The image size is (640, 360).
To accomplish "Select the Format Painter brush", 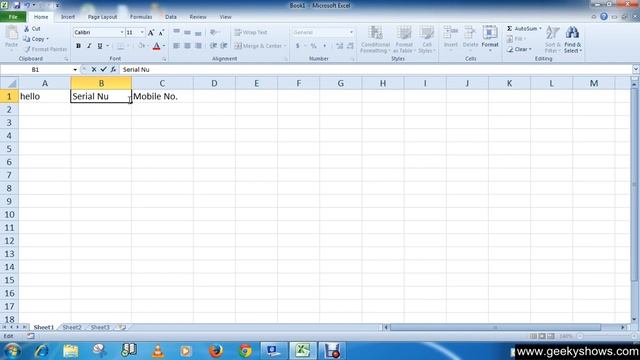I will pyautogui.click(x=27, y=49).
